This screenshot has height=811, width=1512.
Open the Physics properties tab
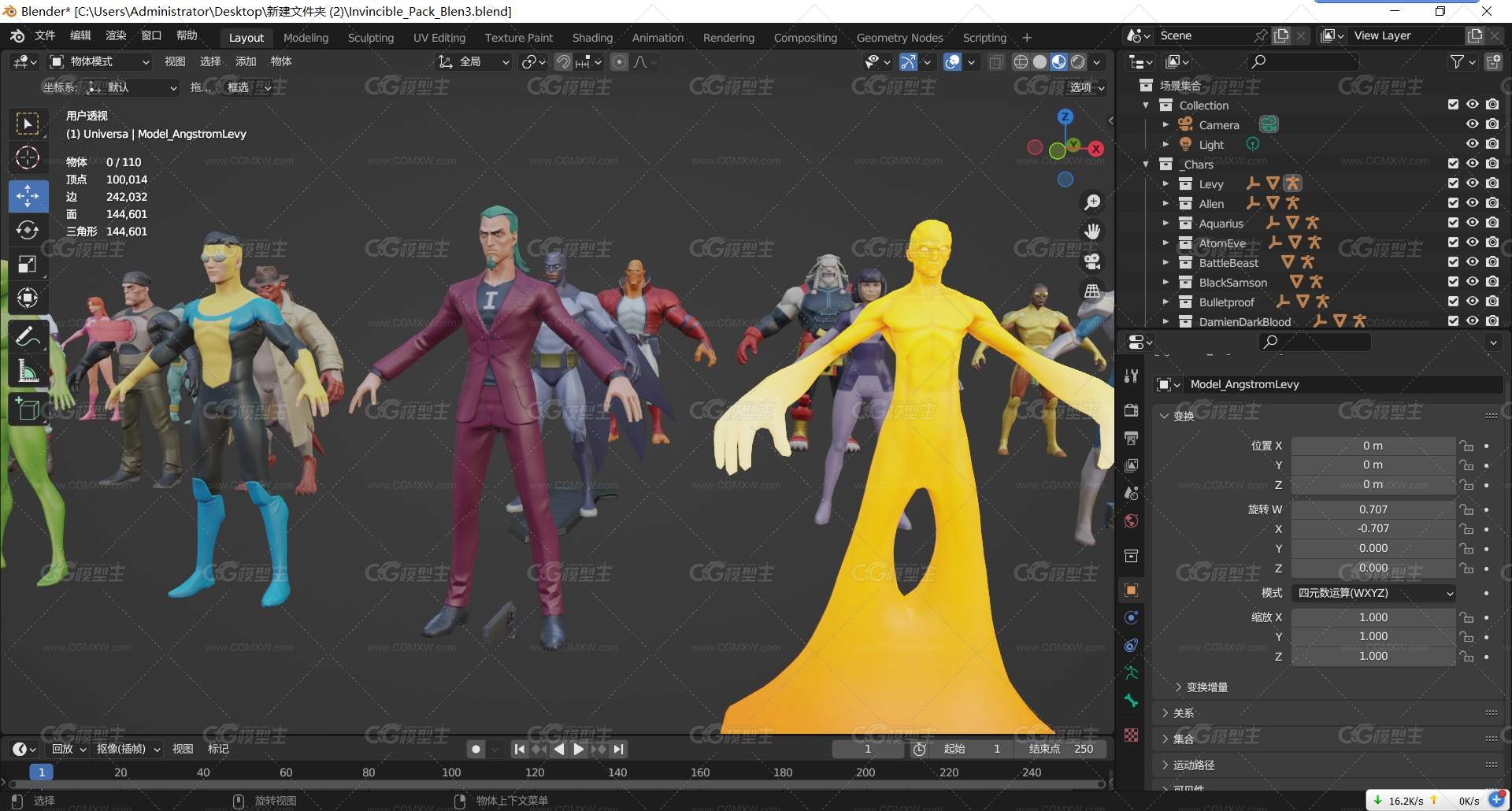coord(1132,617)
